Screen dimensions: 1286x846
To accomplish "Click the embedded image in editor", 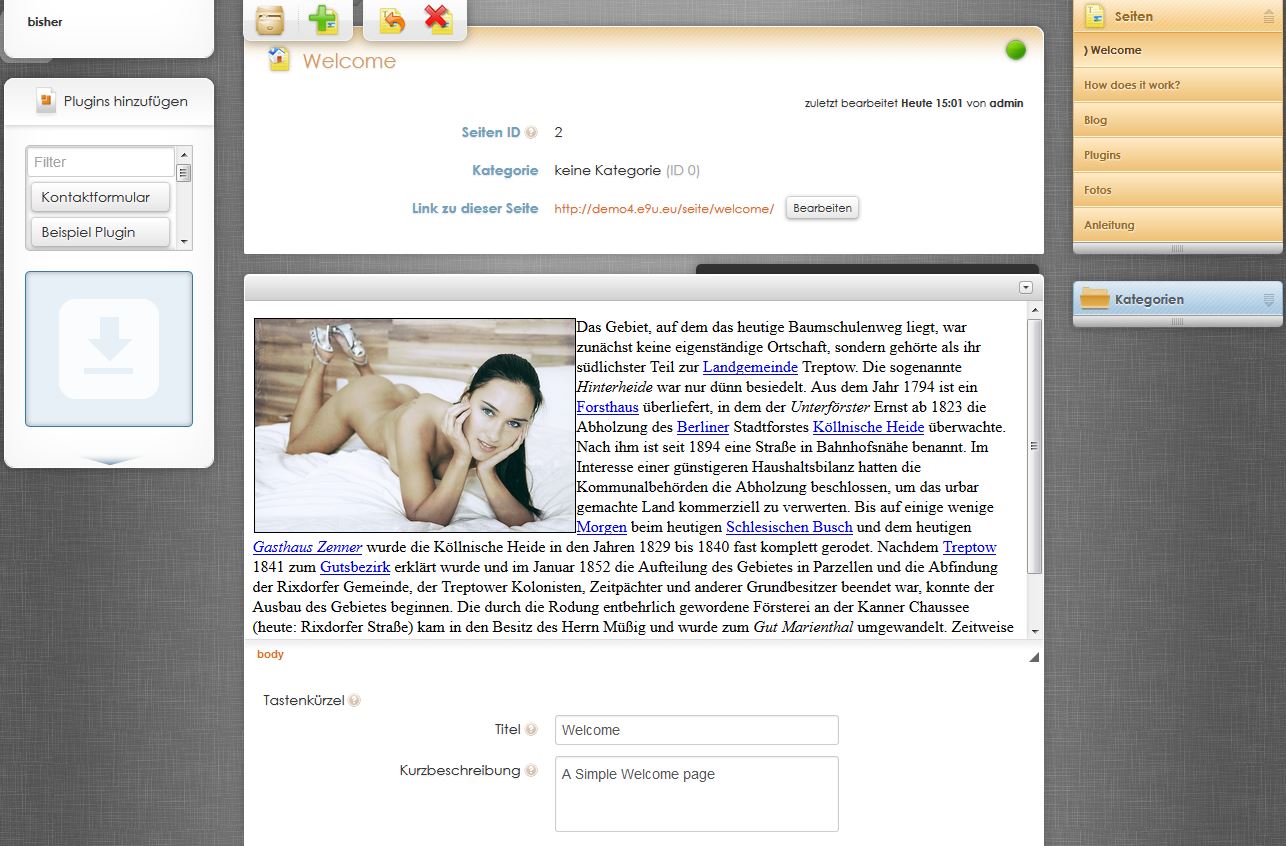I will point(415,425).
